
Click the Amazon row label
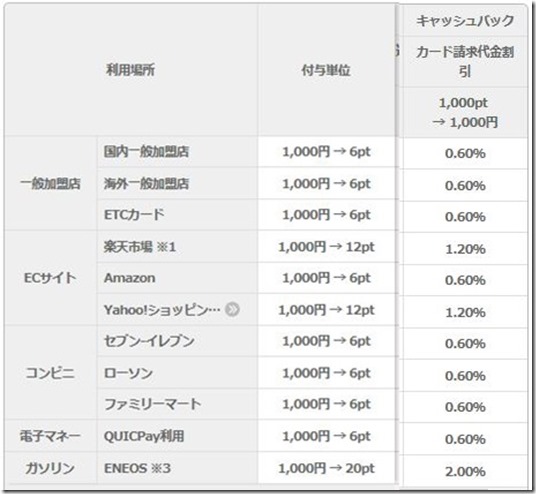click(129, 278)
